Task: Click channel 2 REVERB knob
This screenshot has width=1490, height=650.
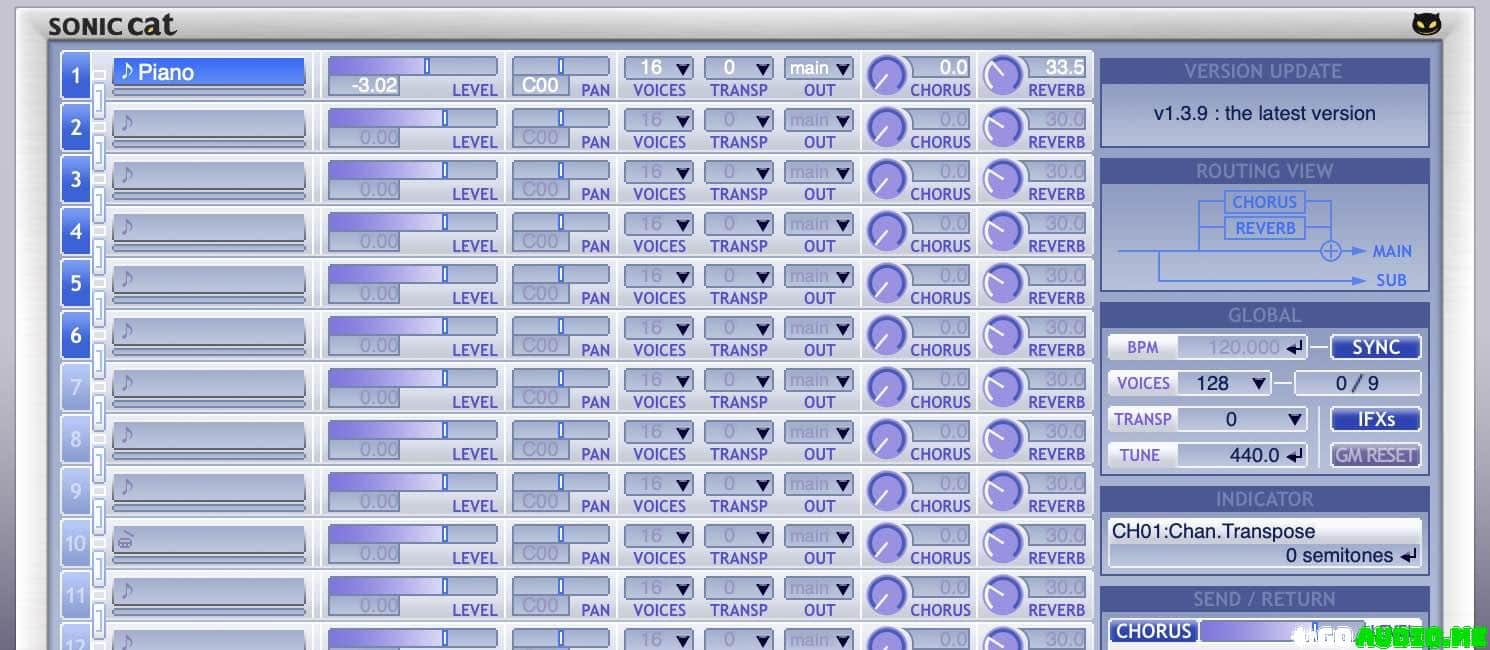Action: [1003, 128]
